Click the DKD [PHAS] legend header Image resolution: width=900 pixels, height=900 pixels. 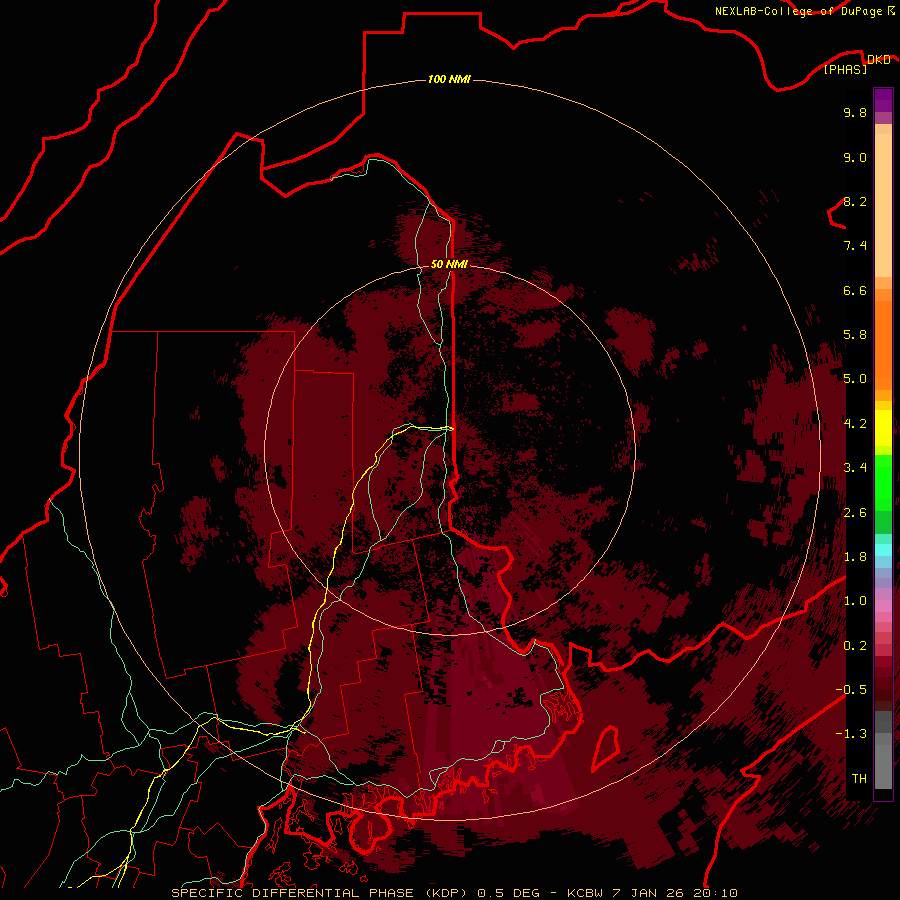[x=857, y=64]
